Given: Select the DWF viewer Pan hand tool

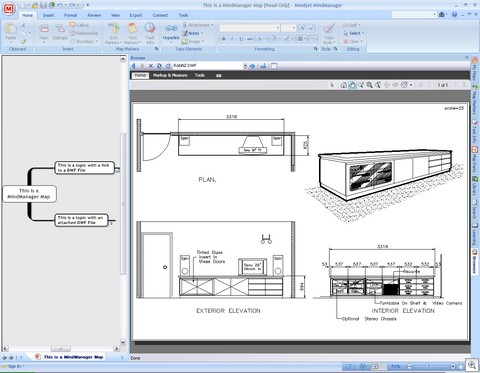Looking at the screenshot, I should coord(352,85).
